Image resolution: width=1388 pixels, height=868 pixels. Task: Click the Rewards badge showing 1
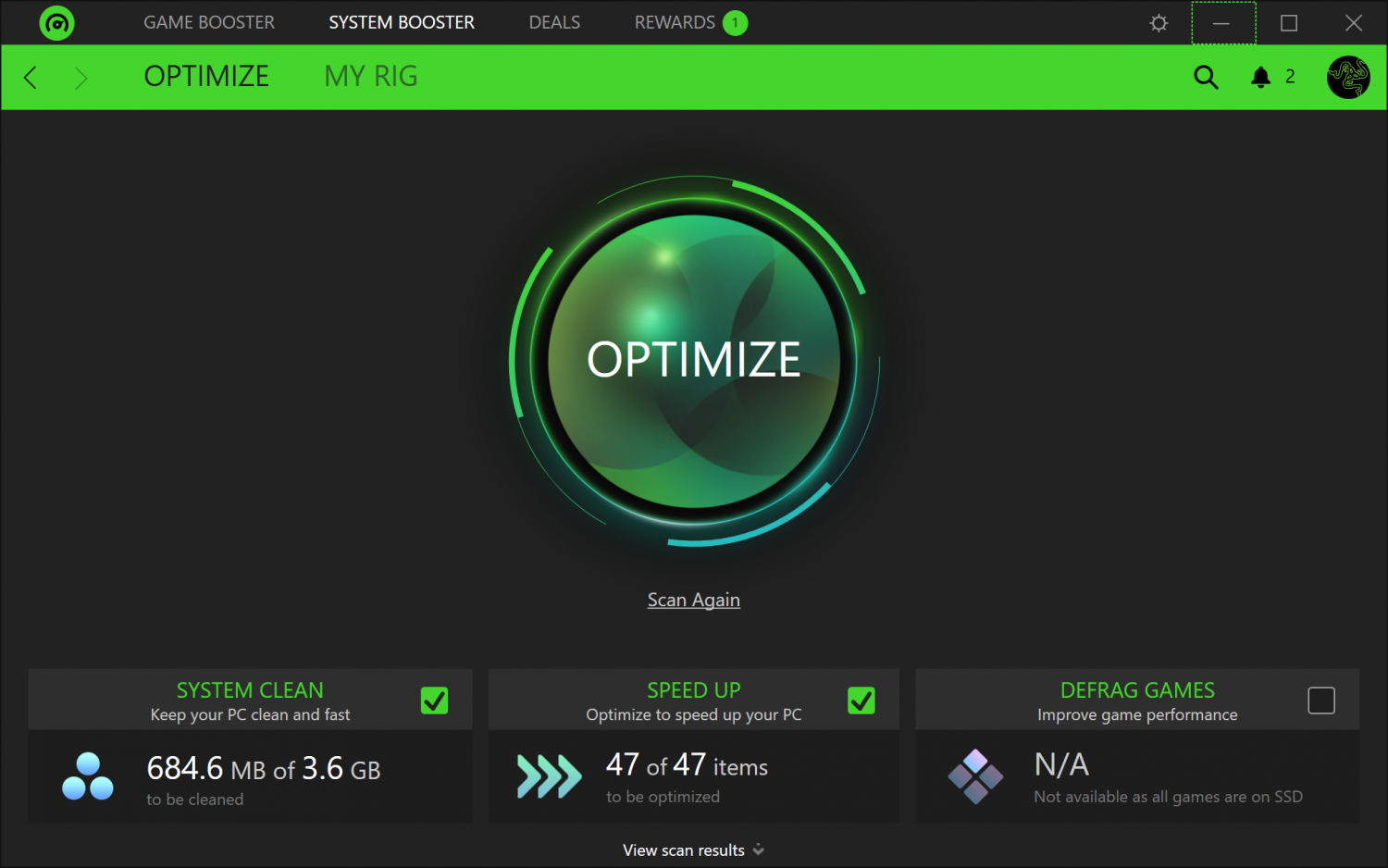(x=735, y=23)
